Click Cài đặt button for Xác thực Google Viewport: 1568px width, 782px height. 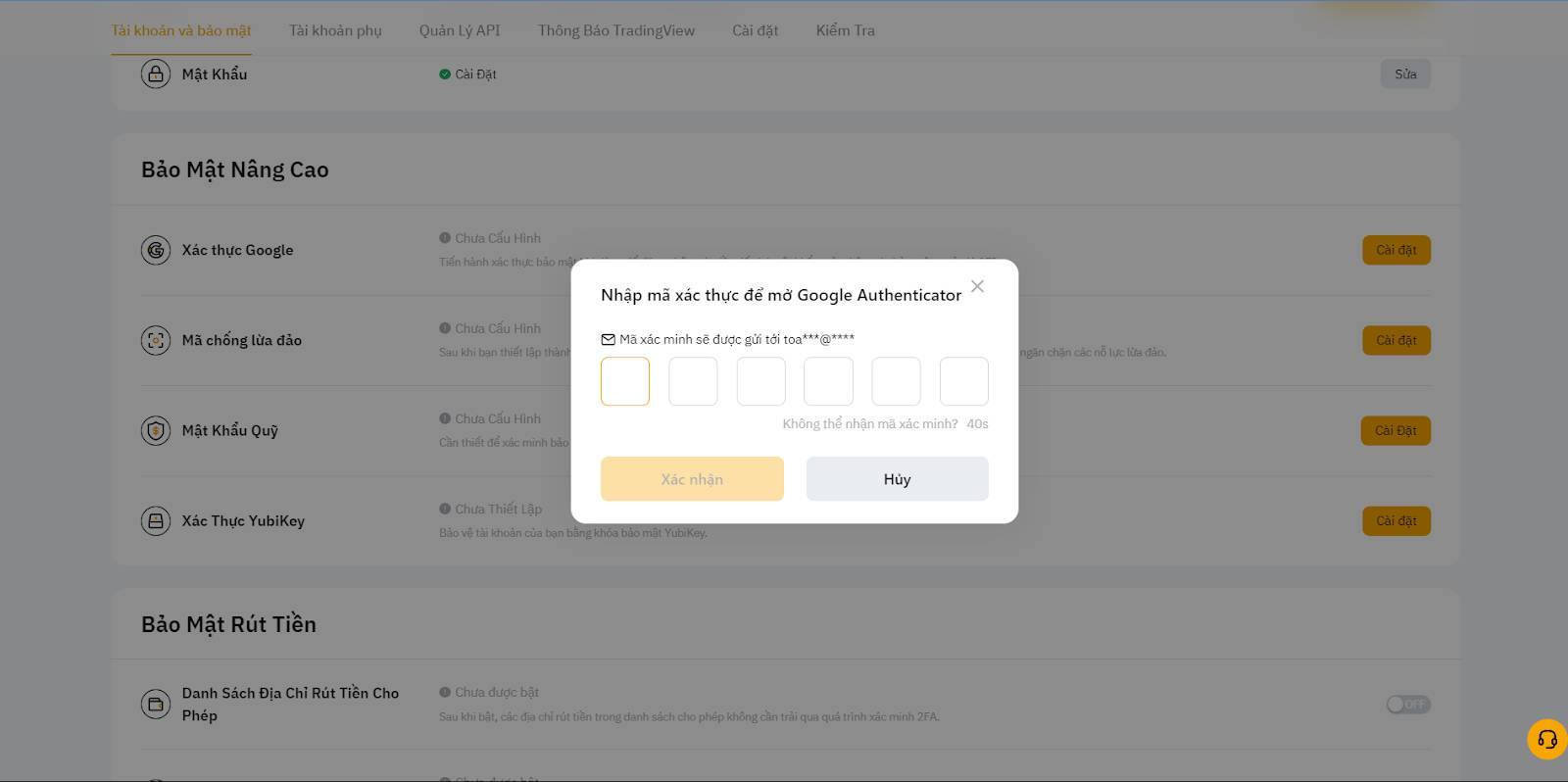[1396, 250]
